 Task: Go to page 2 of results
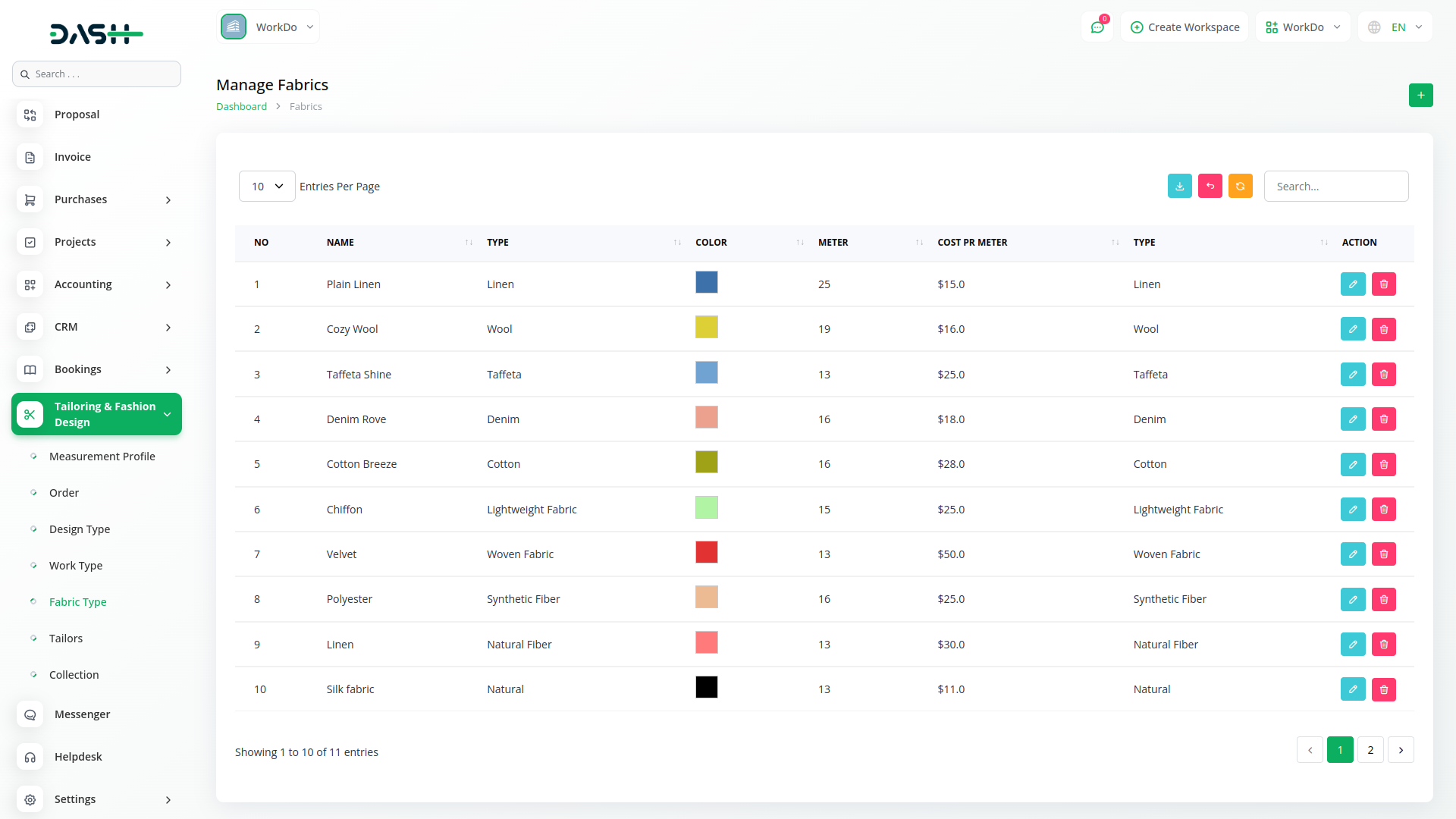pos(1370,750)
